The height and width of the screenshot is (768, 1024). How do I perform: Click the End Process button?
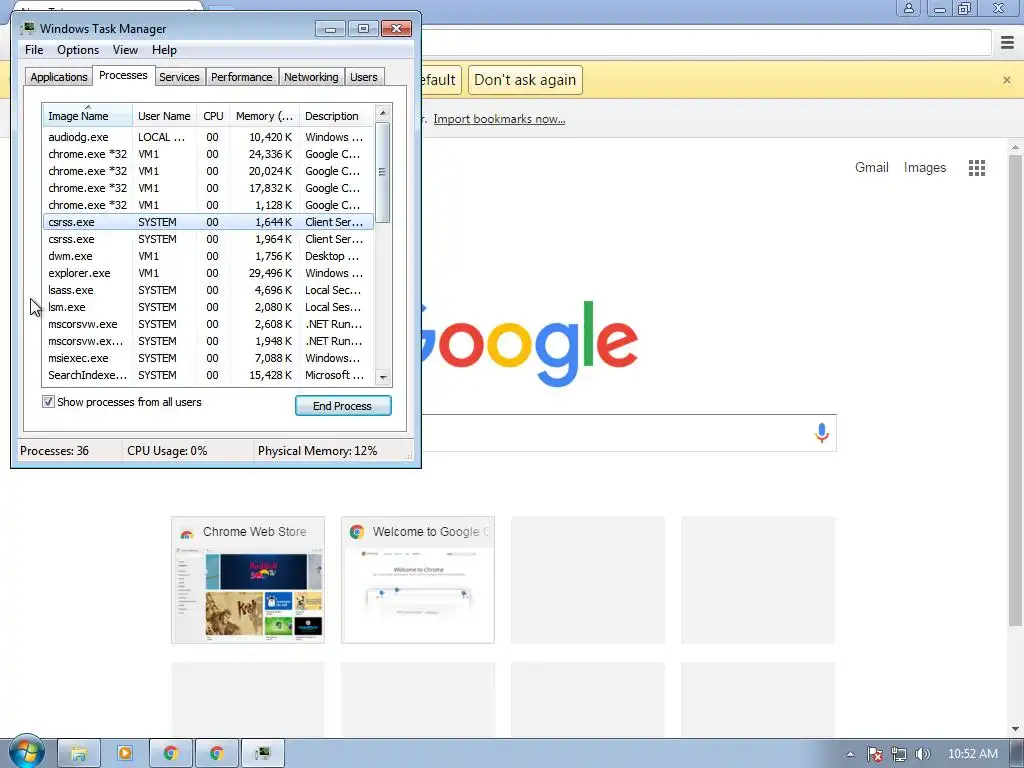coord(343,406)
